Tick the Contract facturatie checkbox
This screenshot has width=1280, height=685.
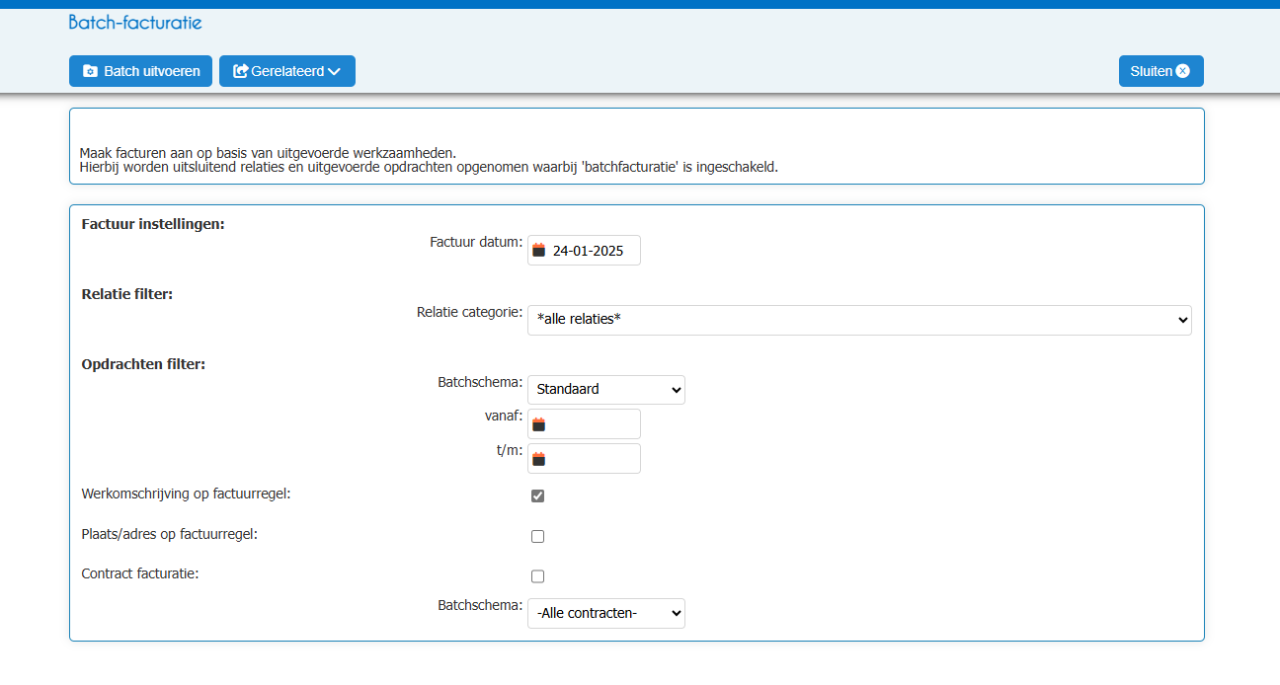538,576
